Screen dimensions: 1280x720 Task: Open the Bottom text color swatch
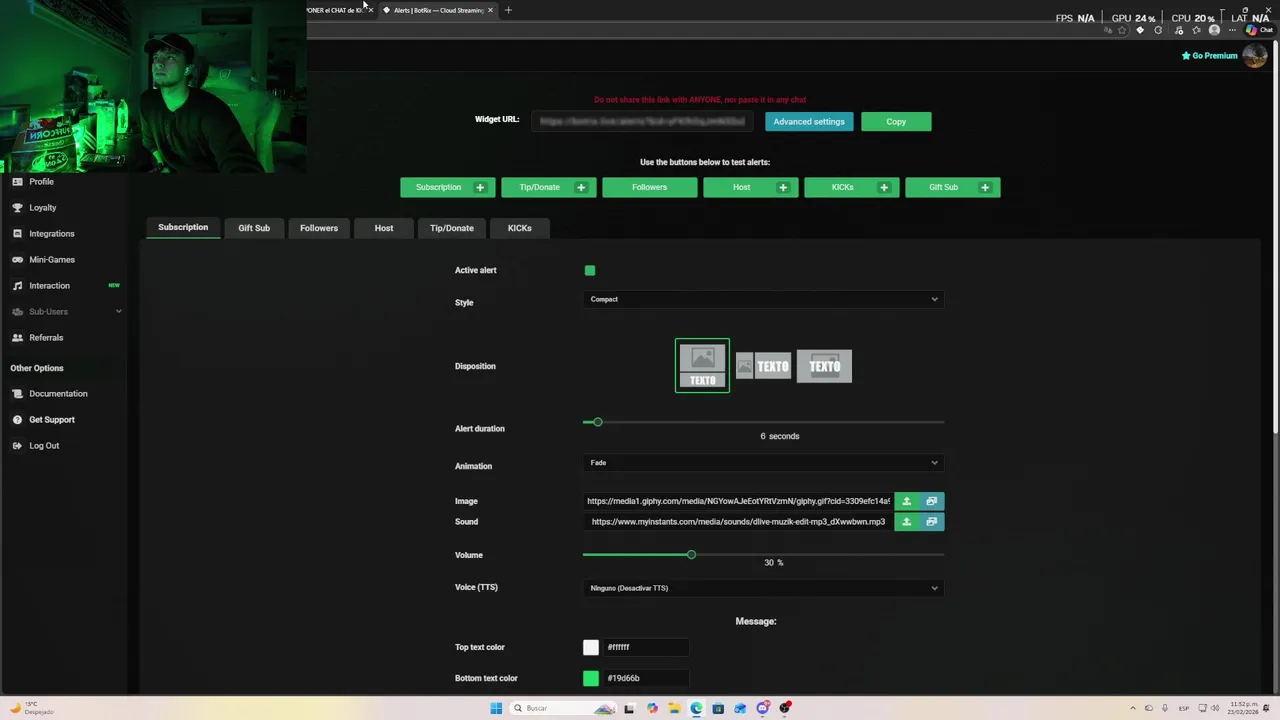[591, 679]
